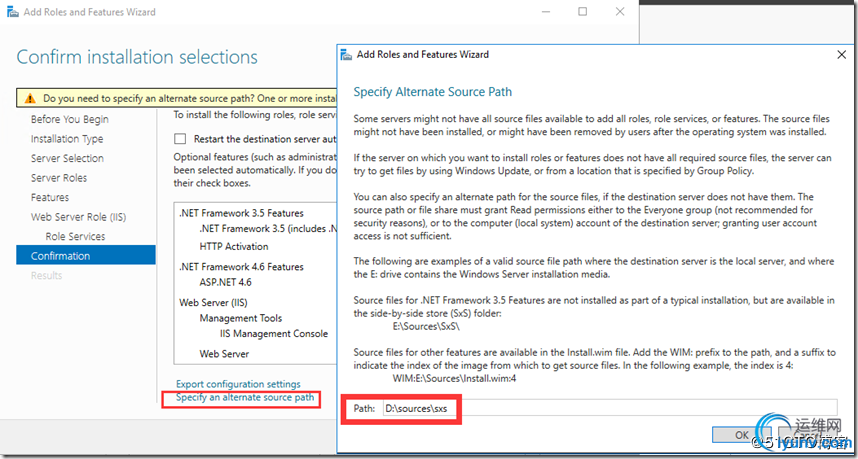This screenshot has width=858, height=459.
Task: Select Management Tools list entry
Action: tap(241, 318)
